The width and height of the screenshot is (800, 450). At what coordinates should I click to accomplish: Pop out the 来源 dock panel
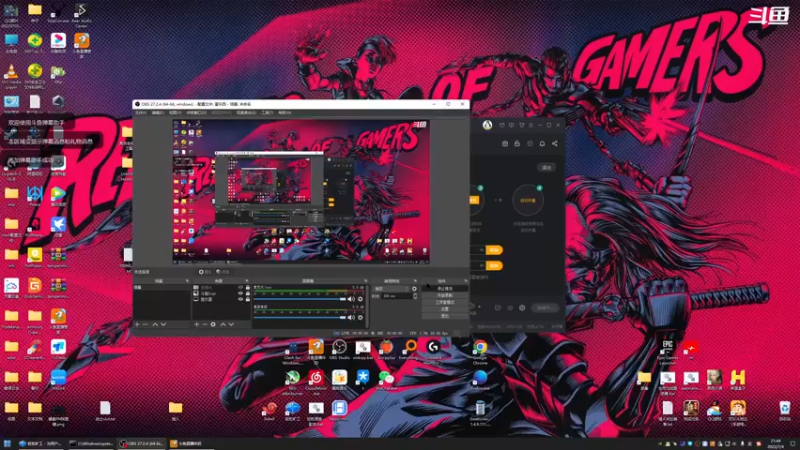point(247,281)
